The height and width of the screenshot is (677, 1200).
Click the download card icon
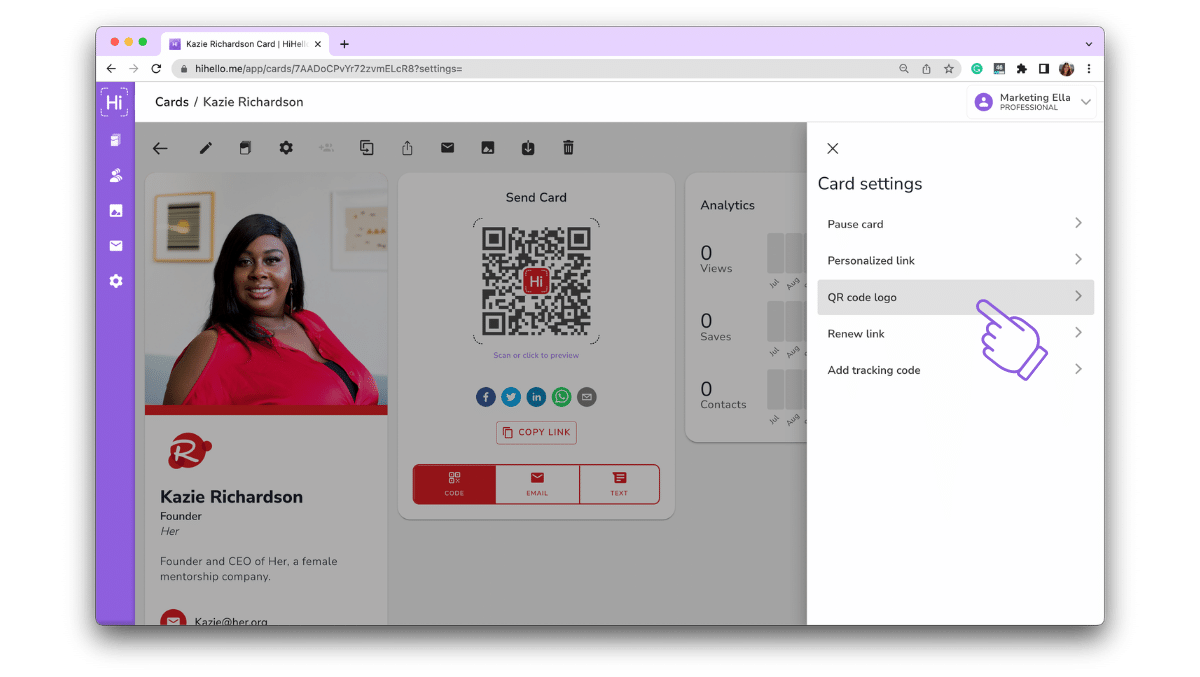tap(527, 147)
